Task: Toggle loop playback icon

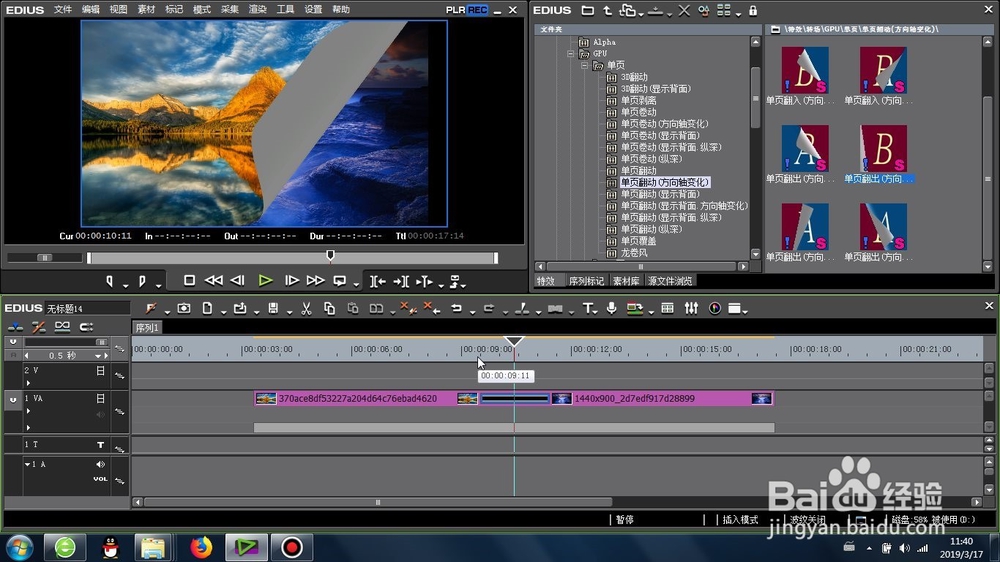Action: [340, 281]
